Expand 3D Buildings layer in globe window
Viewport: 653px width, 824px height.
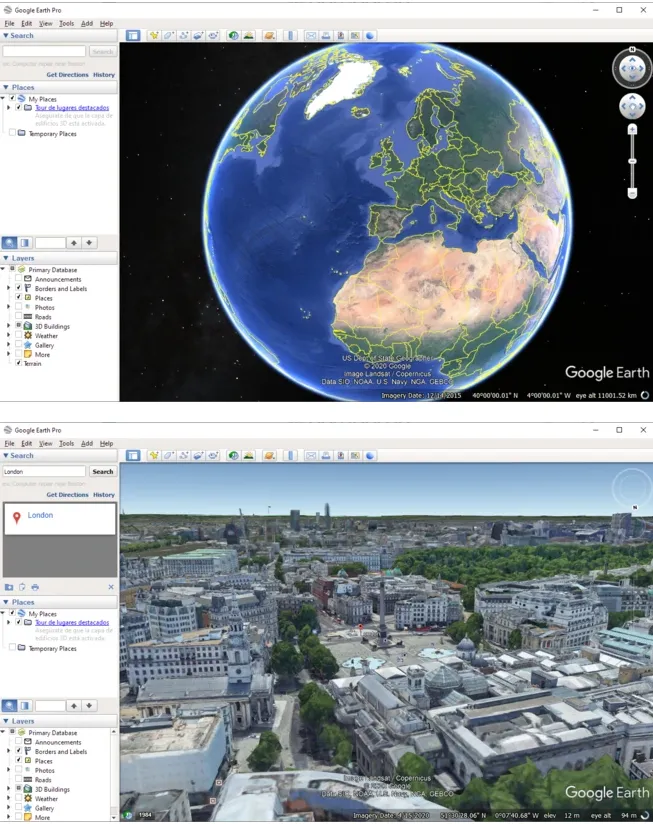click(x=8, y=326)
